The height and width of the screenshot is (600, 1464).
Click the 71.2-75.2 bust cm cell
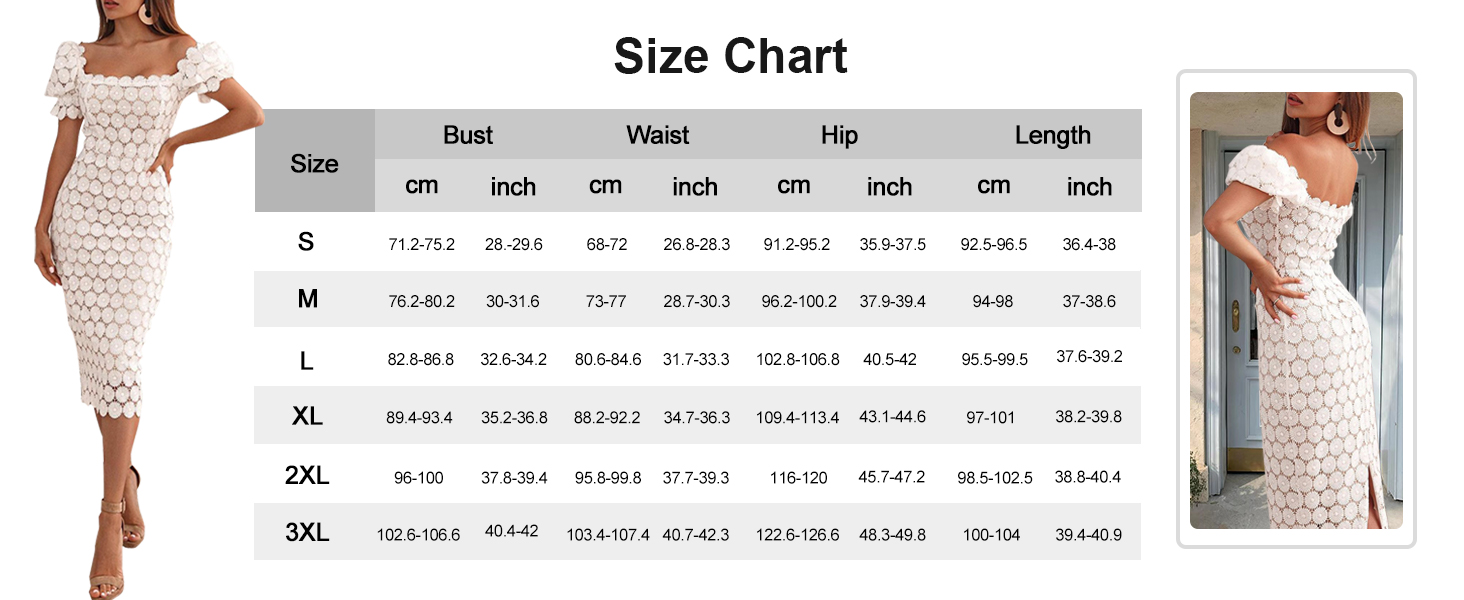(x=421, y=244)
